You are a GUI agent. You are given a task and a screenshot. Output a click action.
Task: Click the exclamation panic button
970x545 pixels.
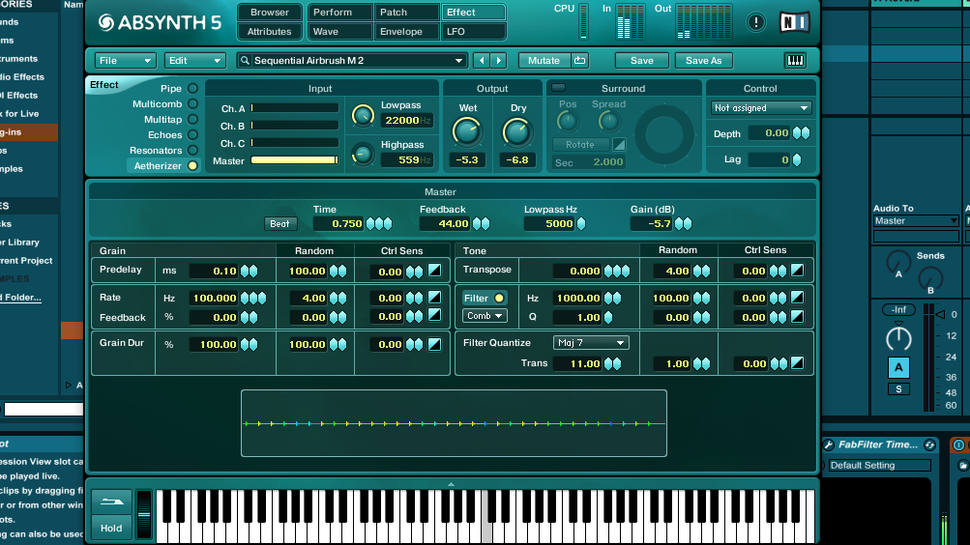click(x=756, y=22)
